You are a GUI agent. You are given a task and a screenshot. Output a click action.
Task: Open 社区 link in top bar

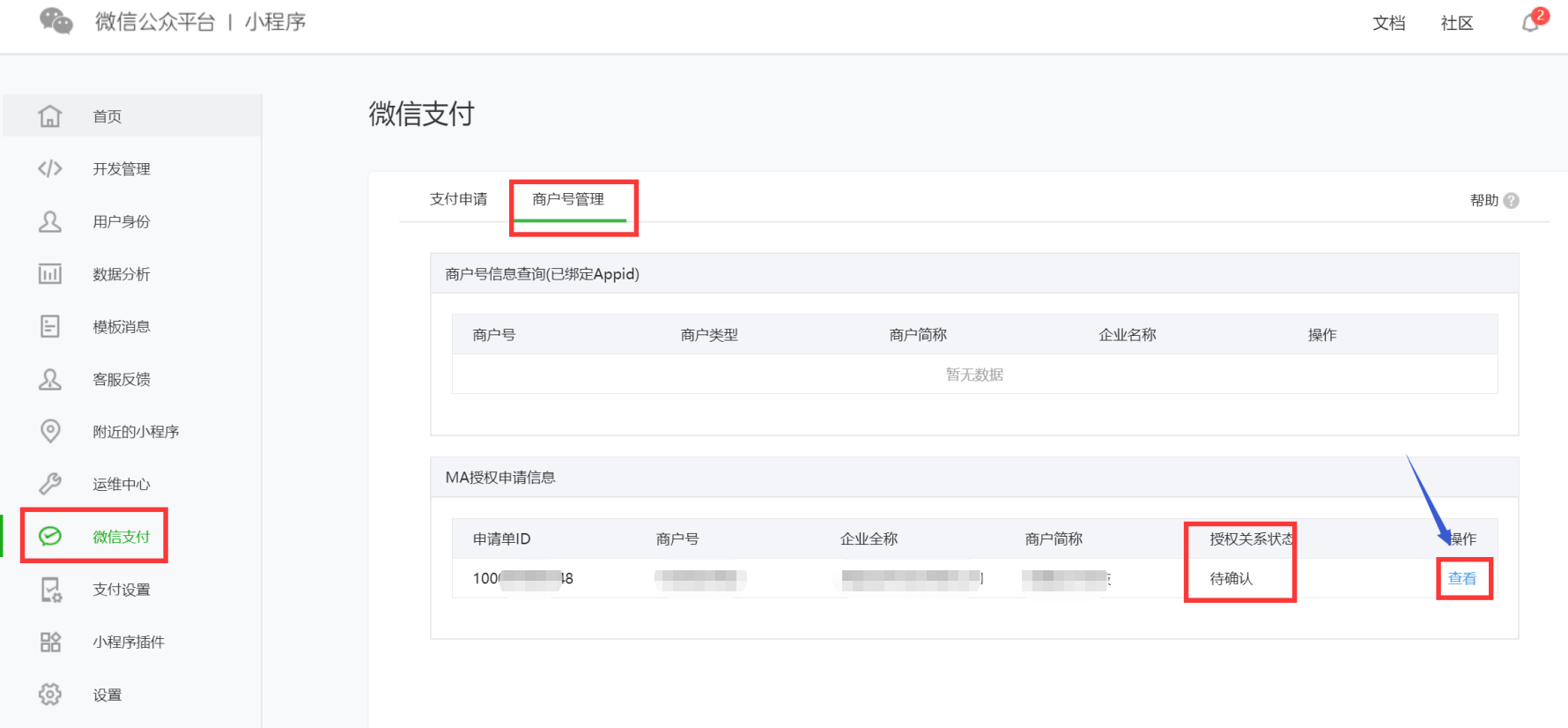pyautogui.click(x=1457, y=23)
